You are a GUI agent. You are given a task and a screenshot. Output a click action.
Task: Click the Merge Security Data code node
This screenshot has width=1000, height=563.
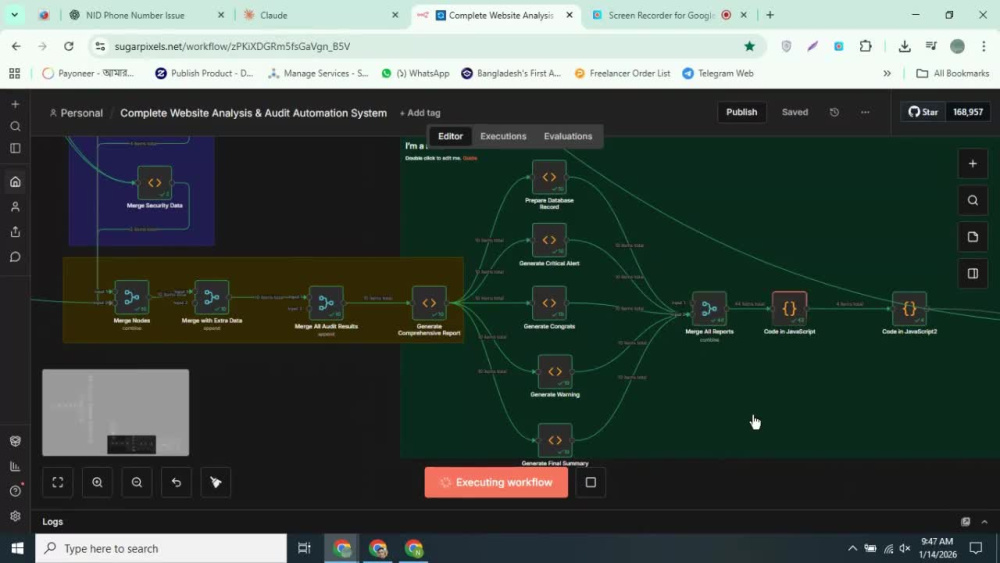[x=154, y=183]
